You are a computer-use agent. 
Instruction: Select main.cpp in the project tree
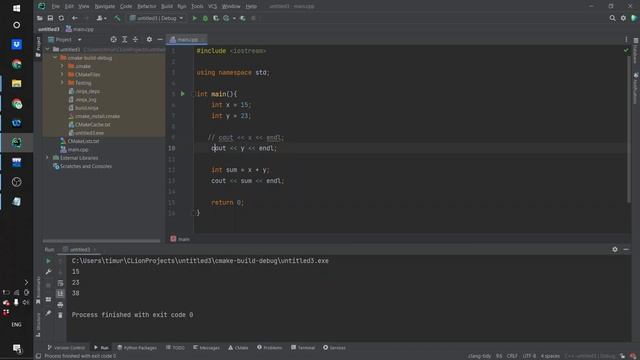(78, 150)
